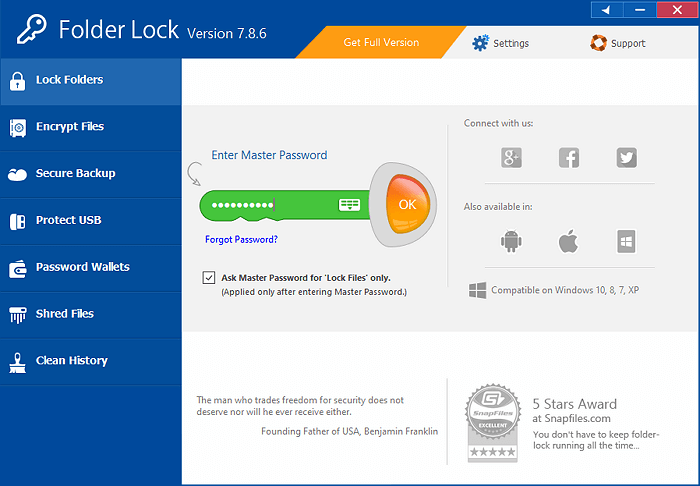Open the Google Plus social link
700x486 pixels.
pyautogui.click(x=511, y=157)
